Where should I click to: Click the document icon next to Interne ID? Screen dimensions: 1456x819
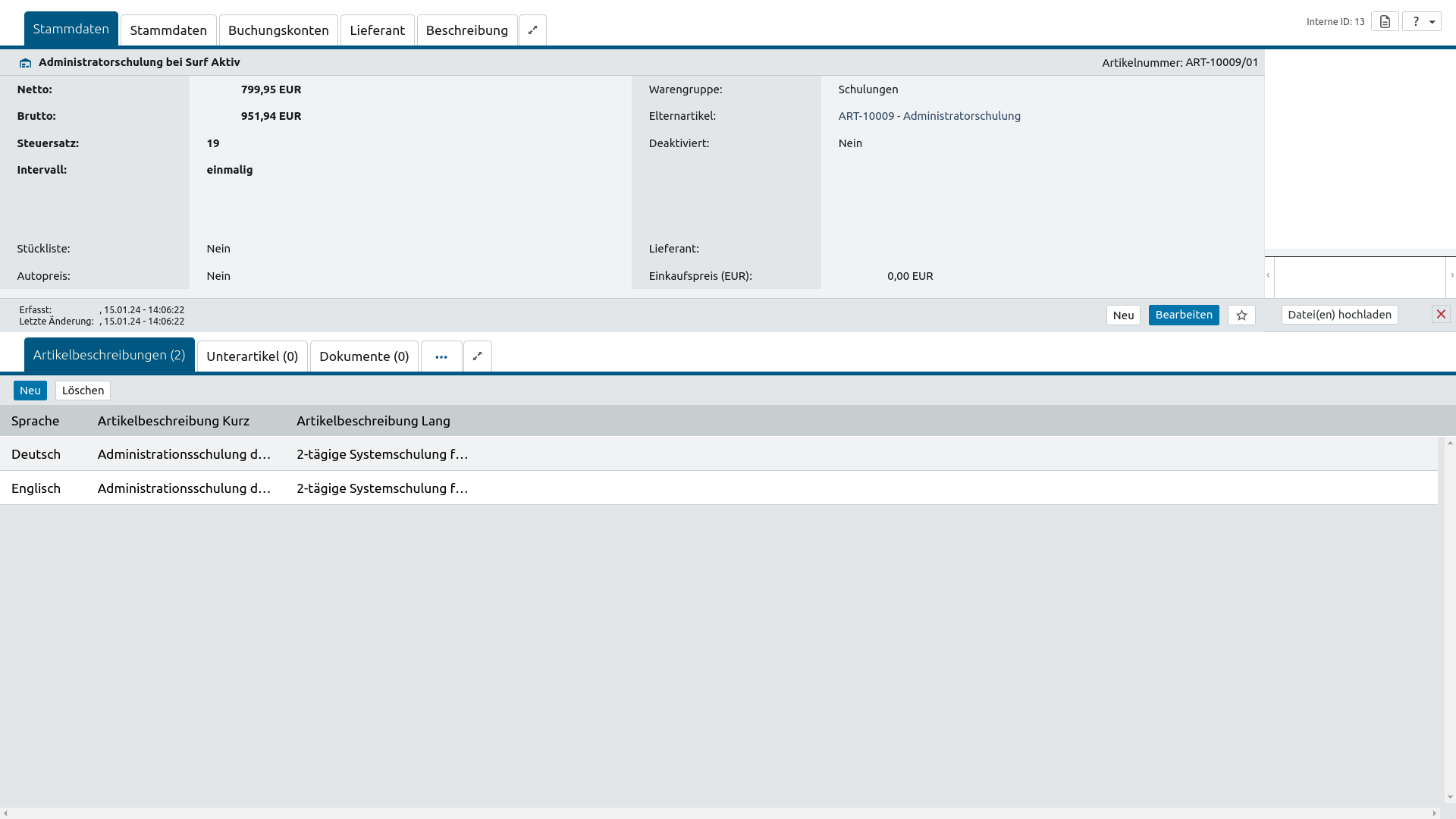pos(1385,22)
